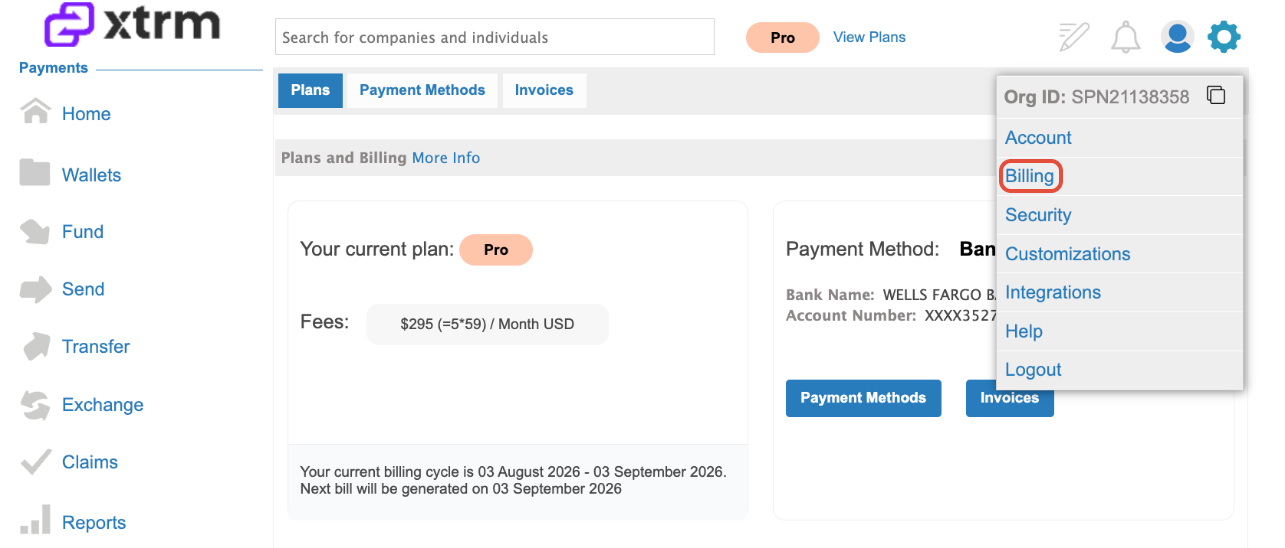The width and height of the screenshot is (1285, 548).
Task: Select the Claims checkmark icon
Action: tap(35, 461)
